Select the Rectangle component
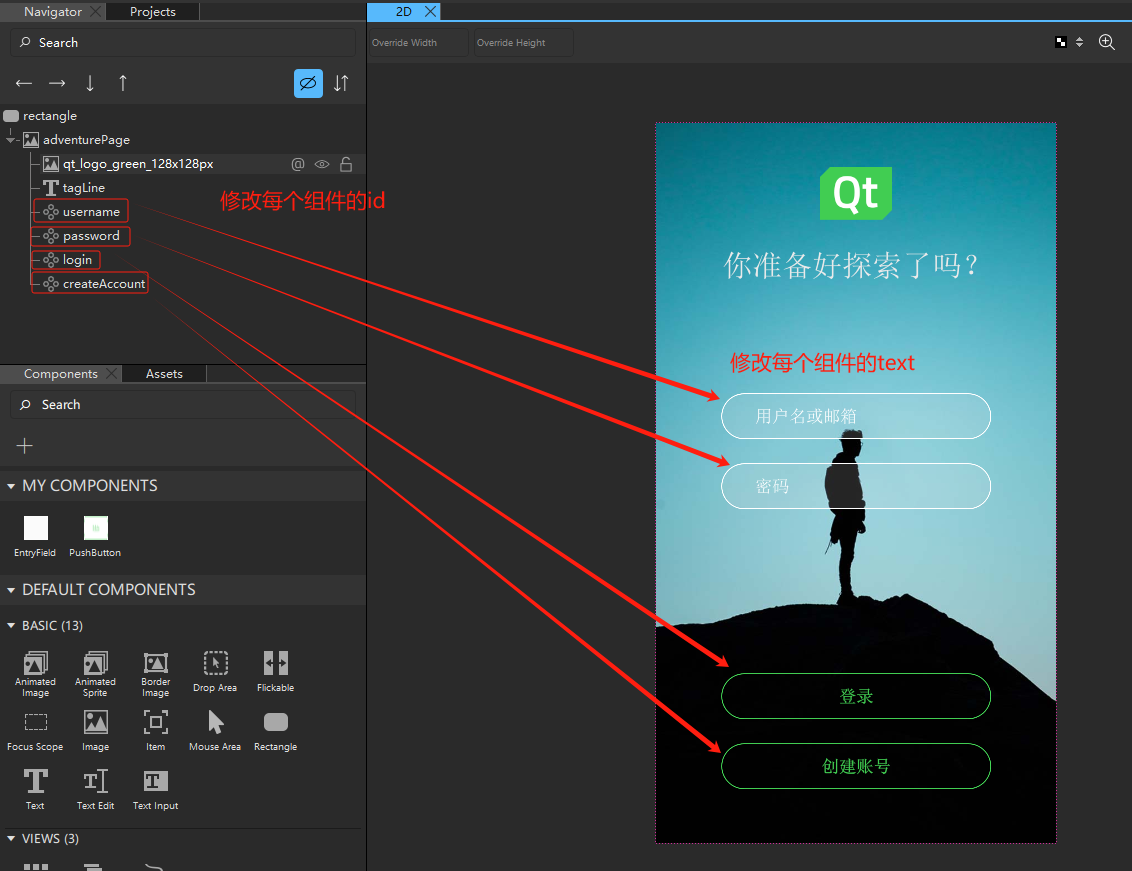Image resolution: width=1132 pixels, height=871 pixels. click(276, 731)
